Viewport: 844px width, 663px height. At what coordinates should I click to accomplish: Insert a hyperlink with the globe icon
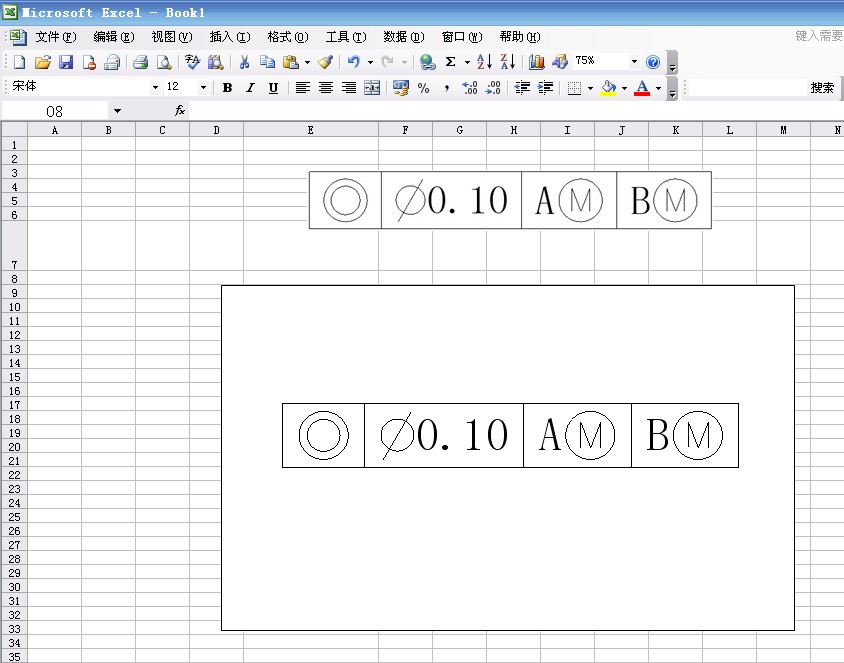(427, 62)
